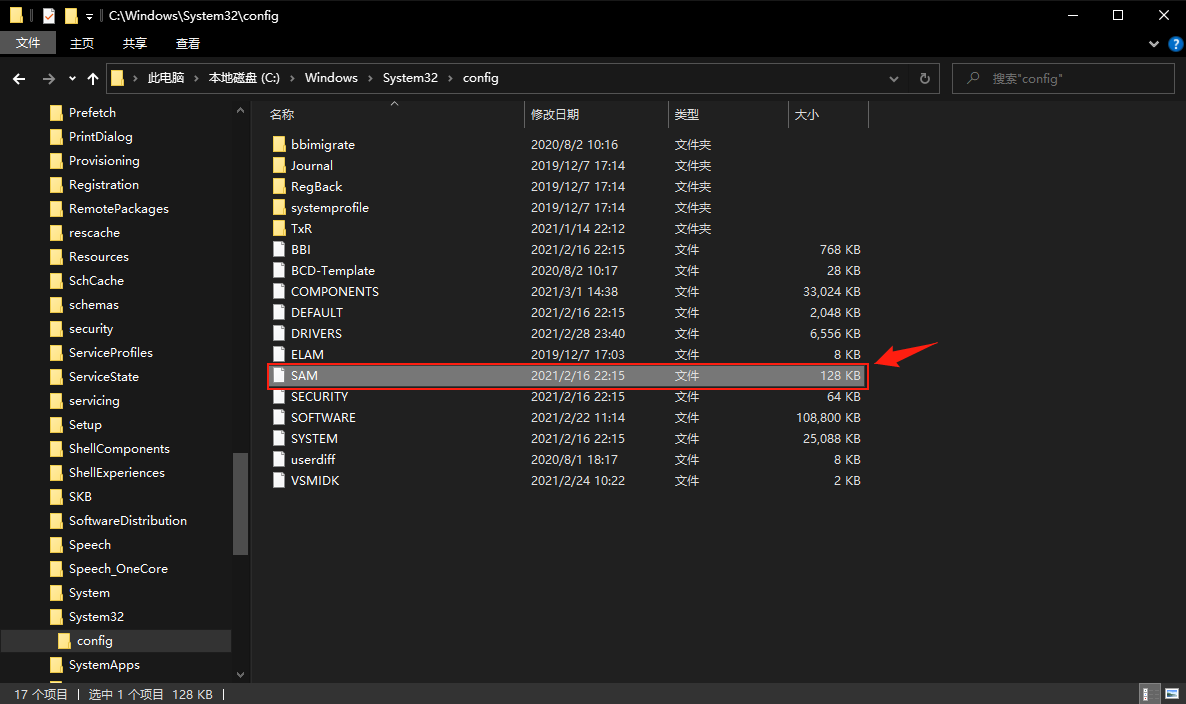The width and height of the screenshot is (1186, 704).
Task: Open Provisioning in the navigation tree
Action: (x=104, y=161)
